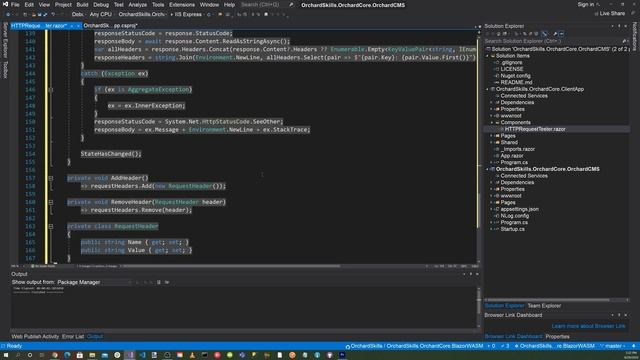Close the HTTPRequestTester.razor editor tab
This screenshot has height=360, width=640.
[x=78, y=26]
